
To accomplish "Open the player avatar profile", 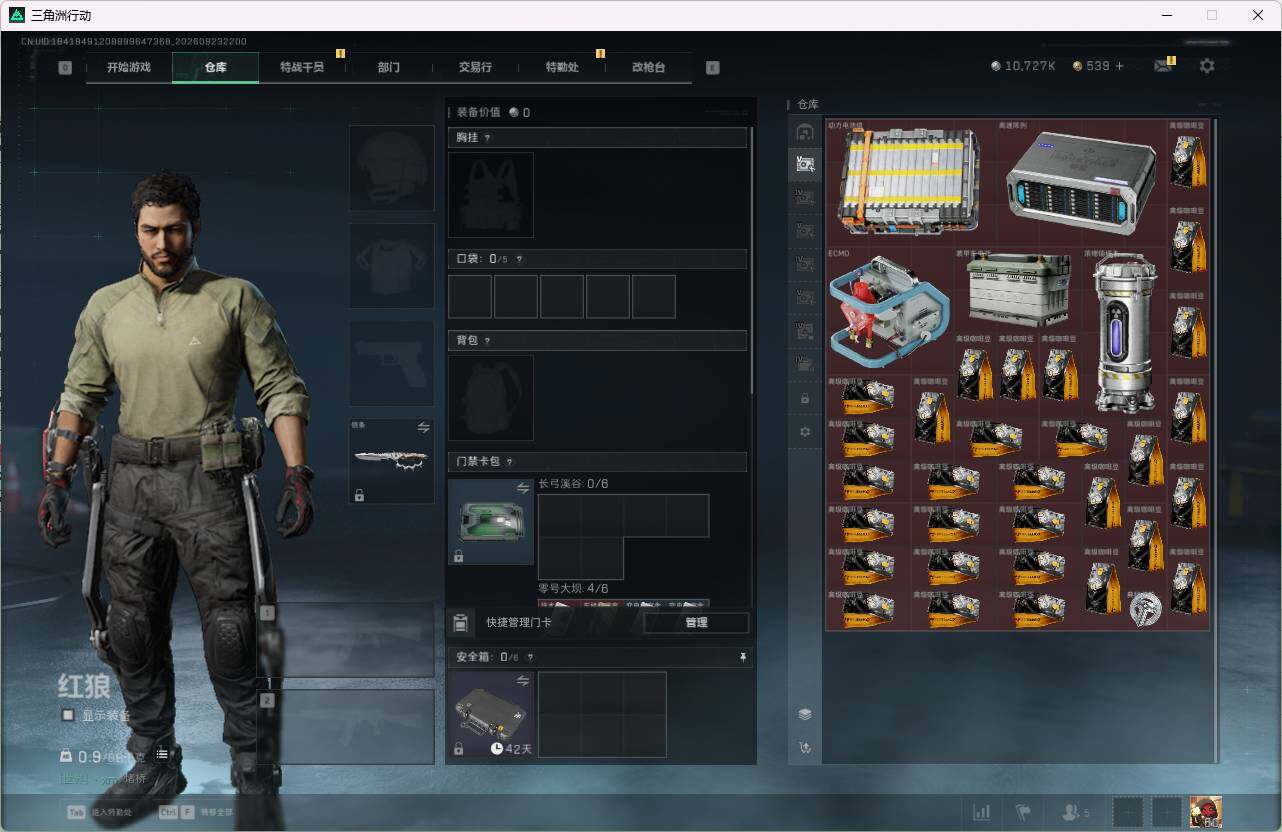I will (x=1206, y=812).
